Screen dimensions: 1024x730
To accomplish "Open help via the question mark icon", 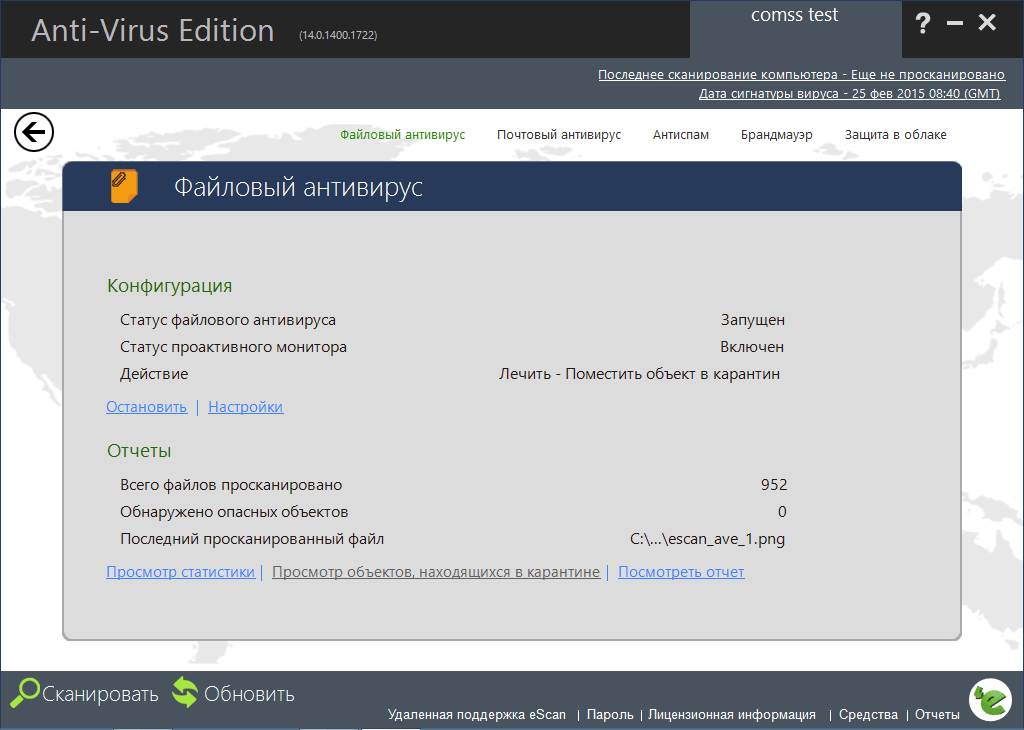I will pos(922,22).
